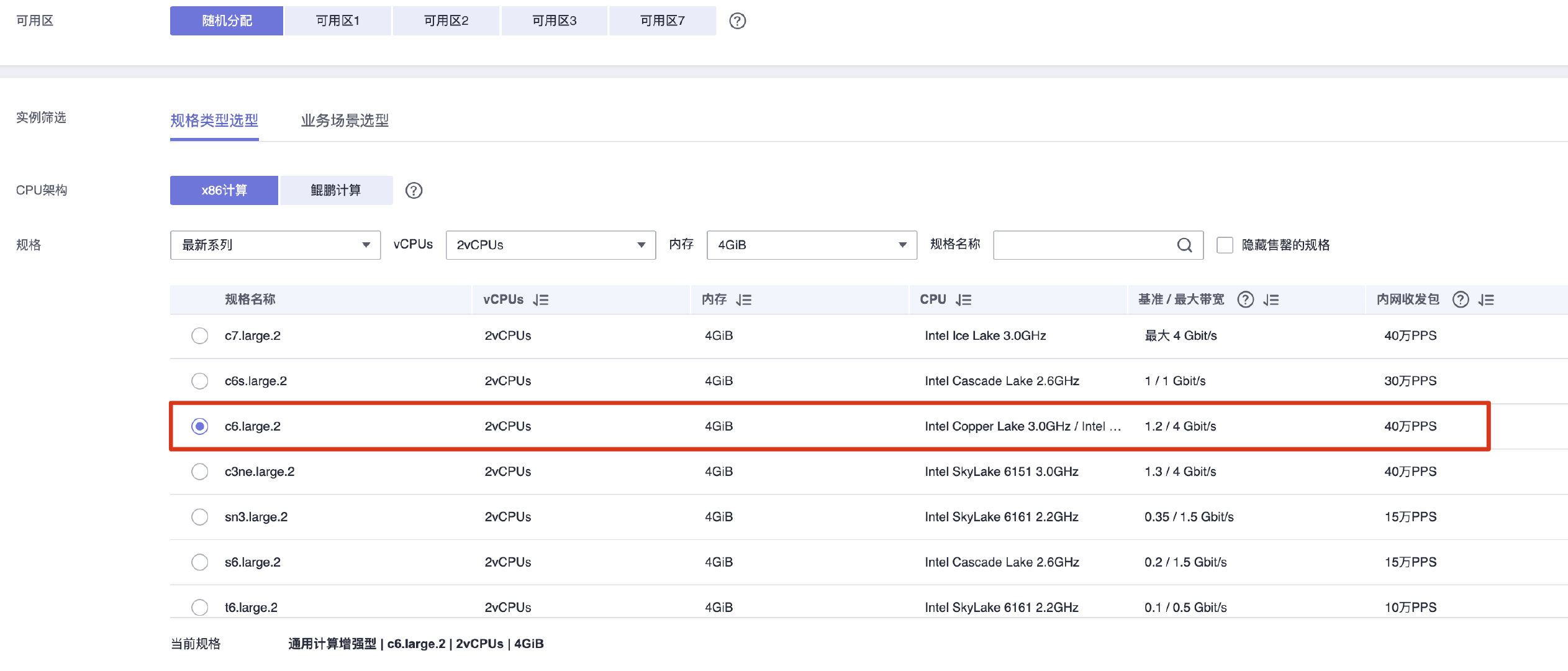
Task: Switch to 规格类型选型 tab
Action: click(214, 121)
